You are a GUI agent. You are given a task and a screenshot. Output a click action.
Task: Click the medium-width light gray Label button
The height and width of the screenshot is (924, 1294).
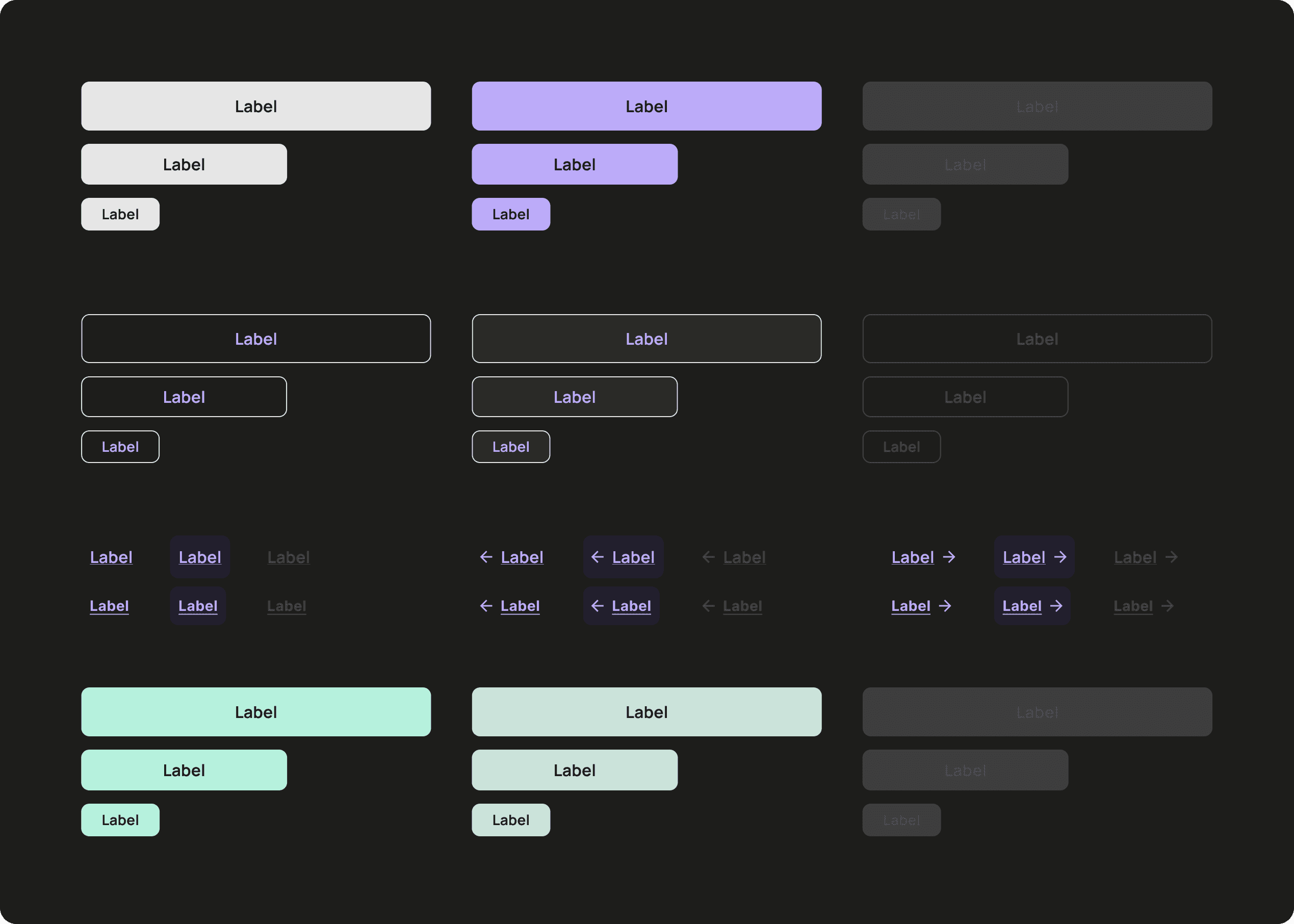pos(184,164)
